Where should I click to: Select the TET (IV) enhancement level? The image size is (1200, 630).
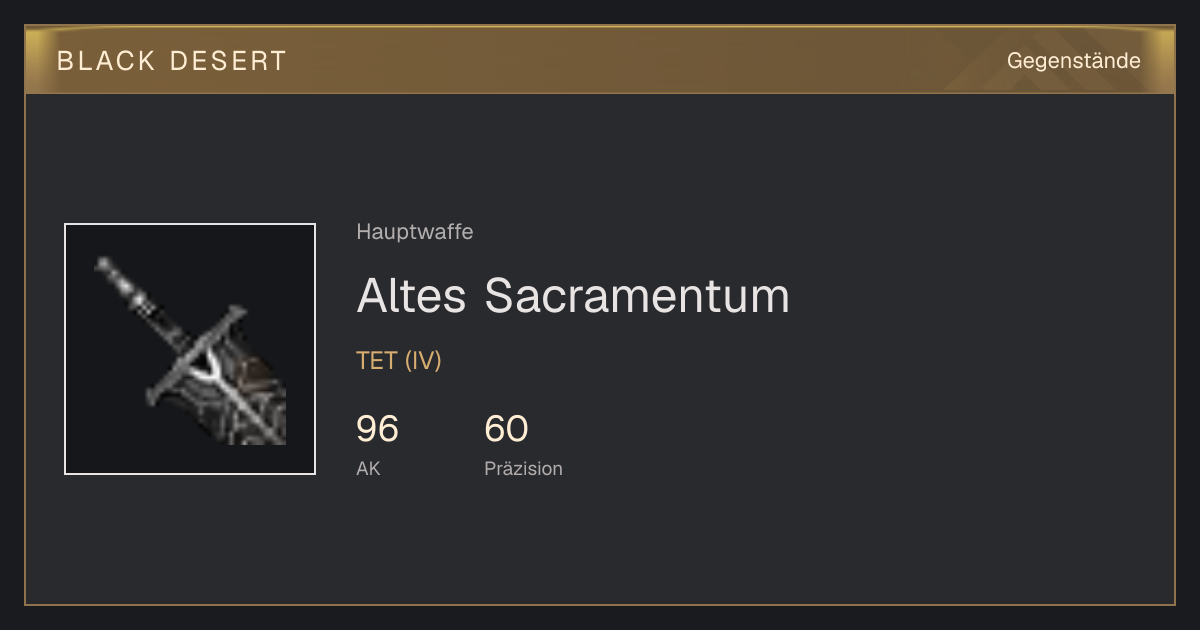[399, 361]
